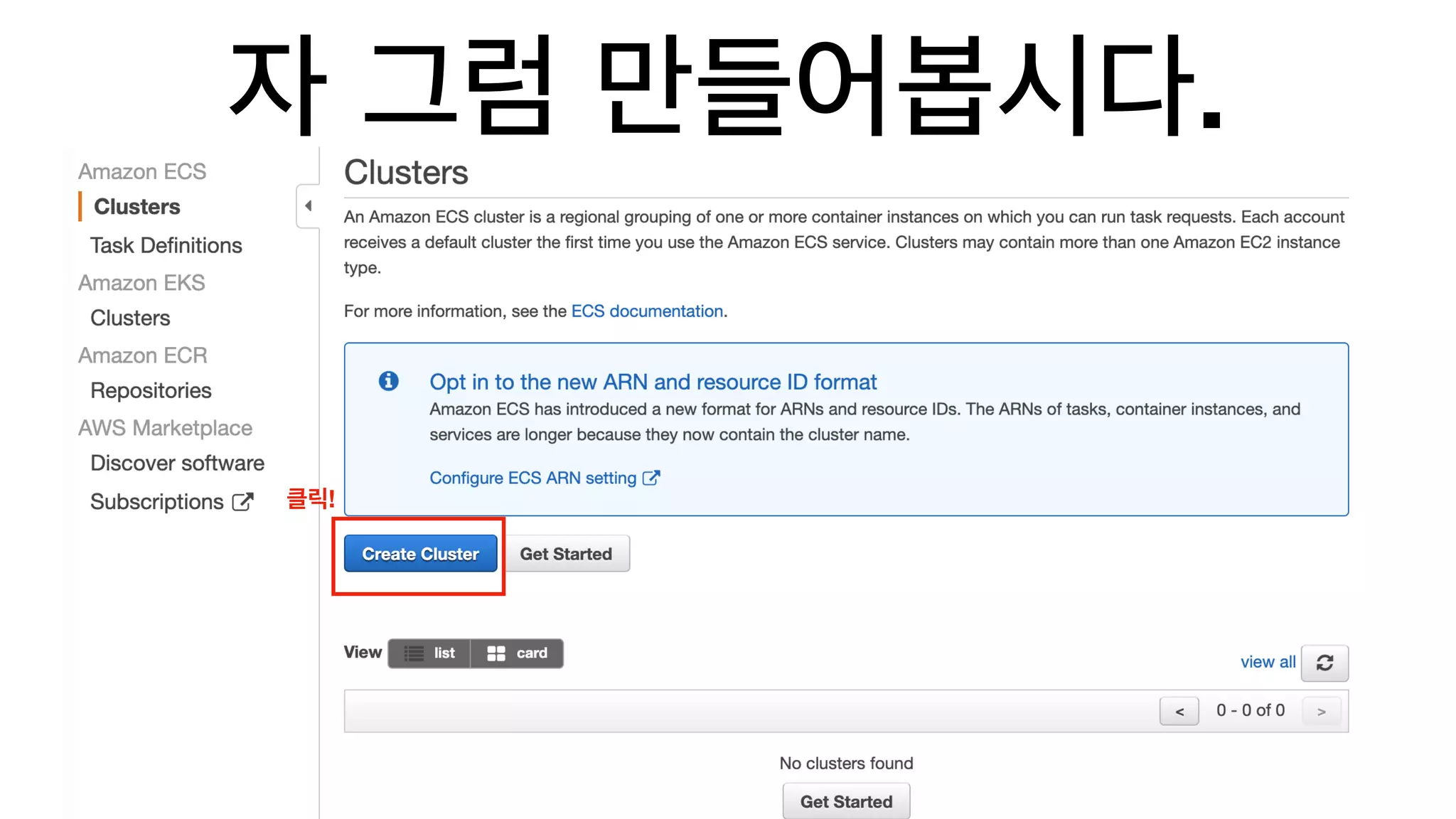Open Repositories under Amazon ECR
Image resolution: width=1456 pixels, height=819 pixels.
click(151, 390)
